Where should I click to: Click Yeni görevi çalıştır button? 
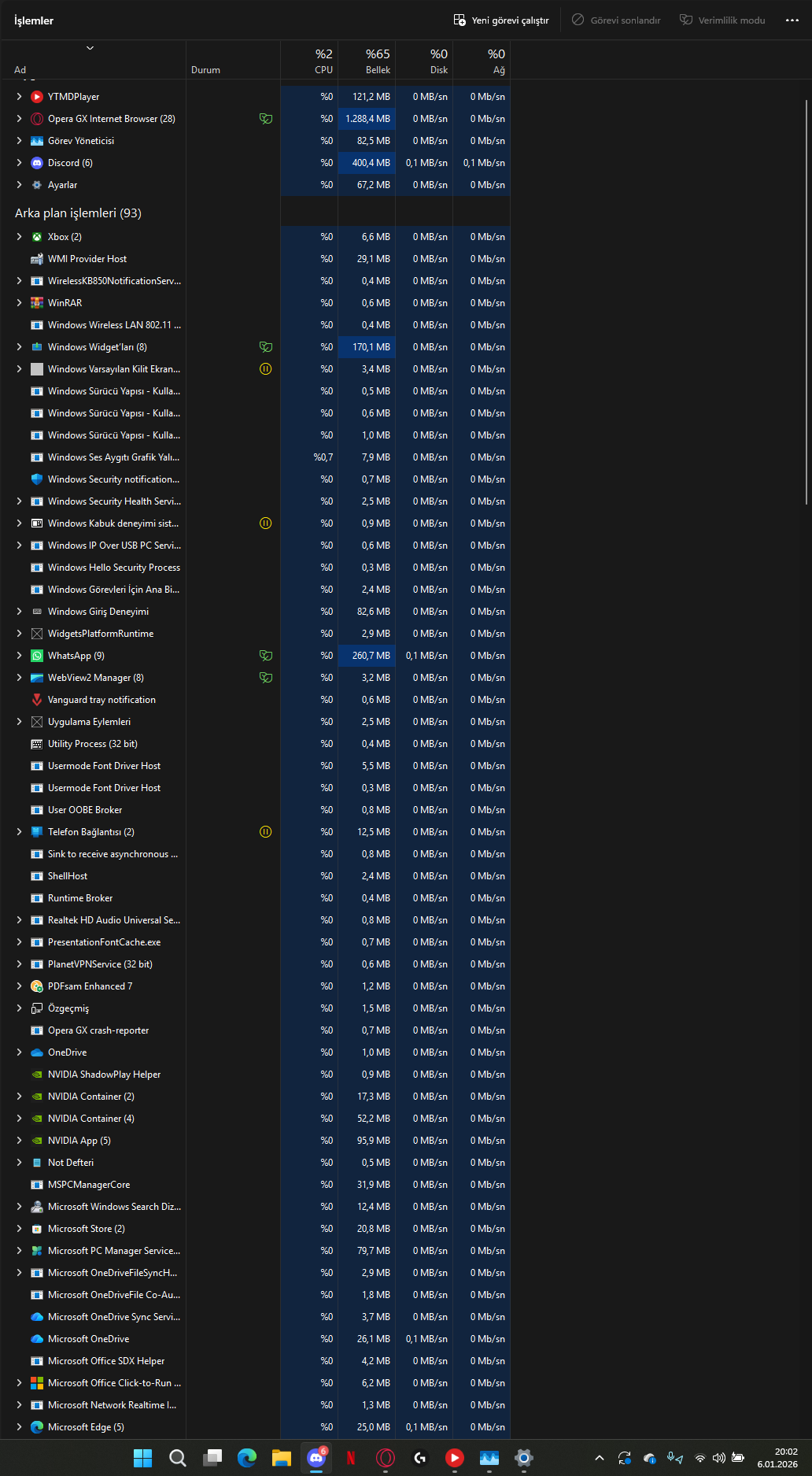(x=501, y=20)
